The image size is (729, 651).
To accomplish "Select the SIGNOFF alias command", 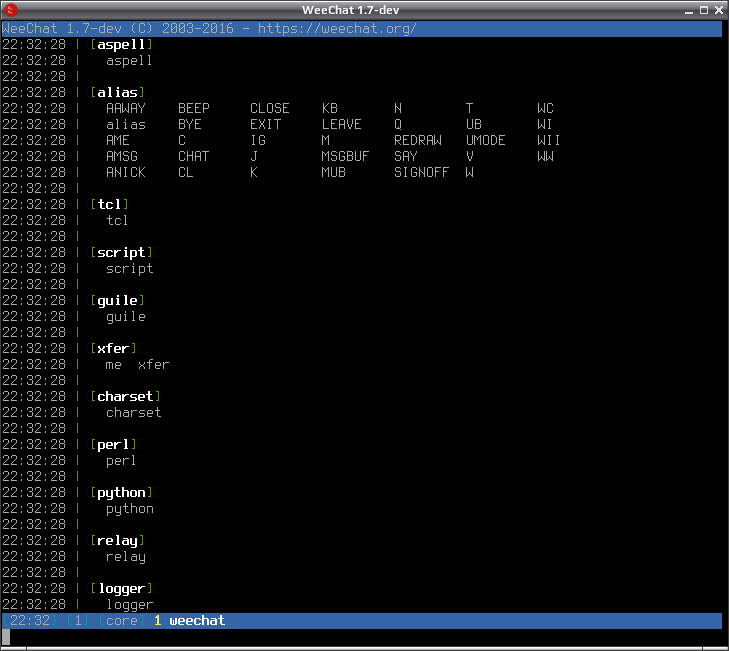I will click(422, 173).
